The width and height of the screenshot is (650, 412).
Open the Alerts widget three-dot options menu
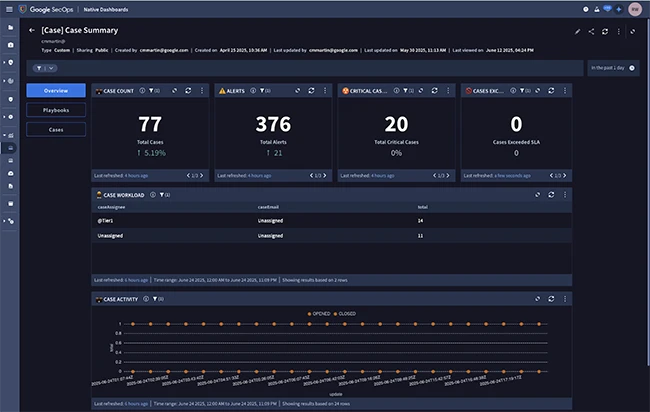(325, 90)
